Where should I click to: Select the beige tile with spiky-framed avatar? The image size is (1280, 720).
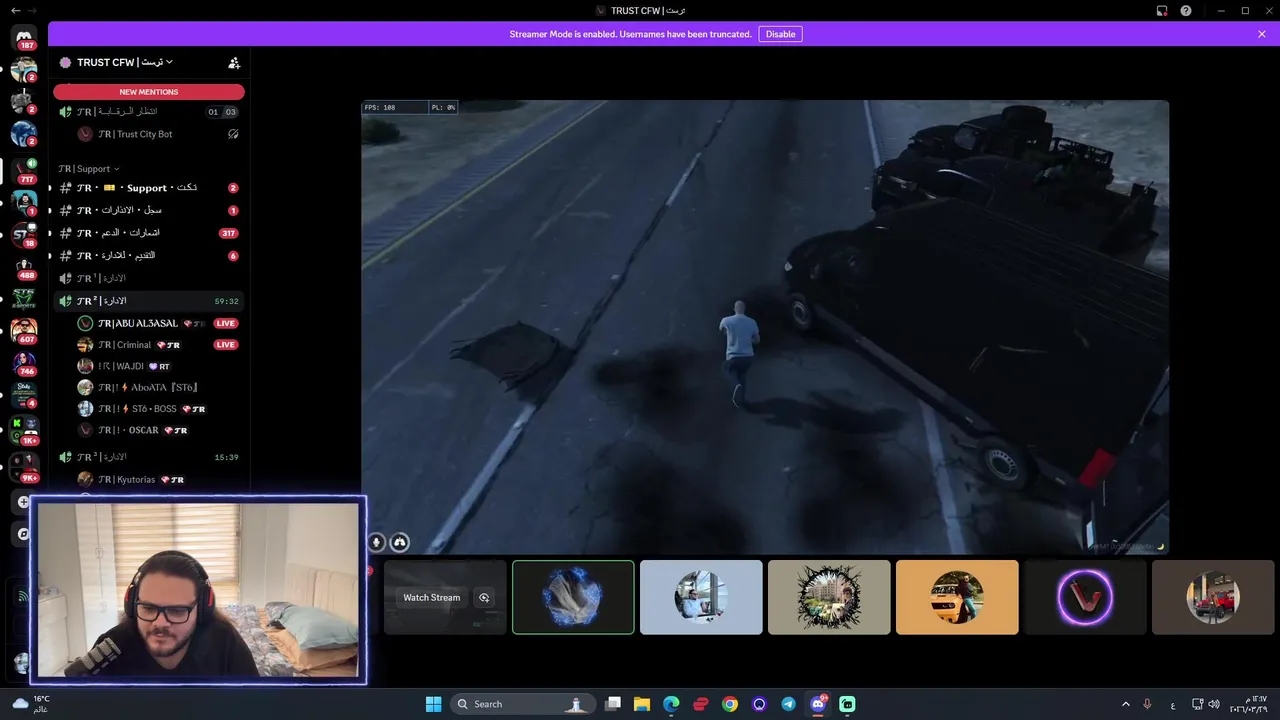point(829,597)
